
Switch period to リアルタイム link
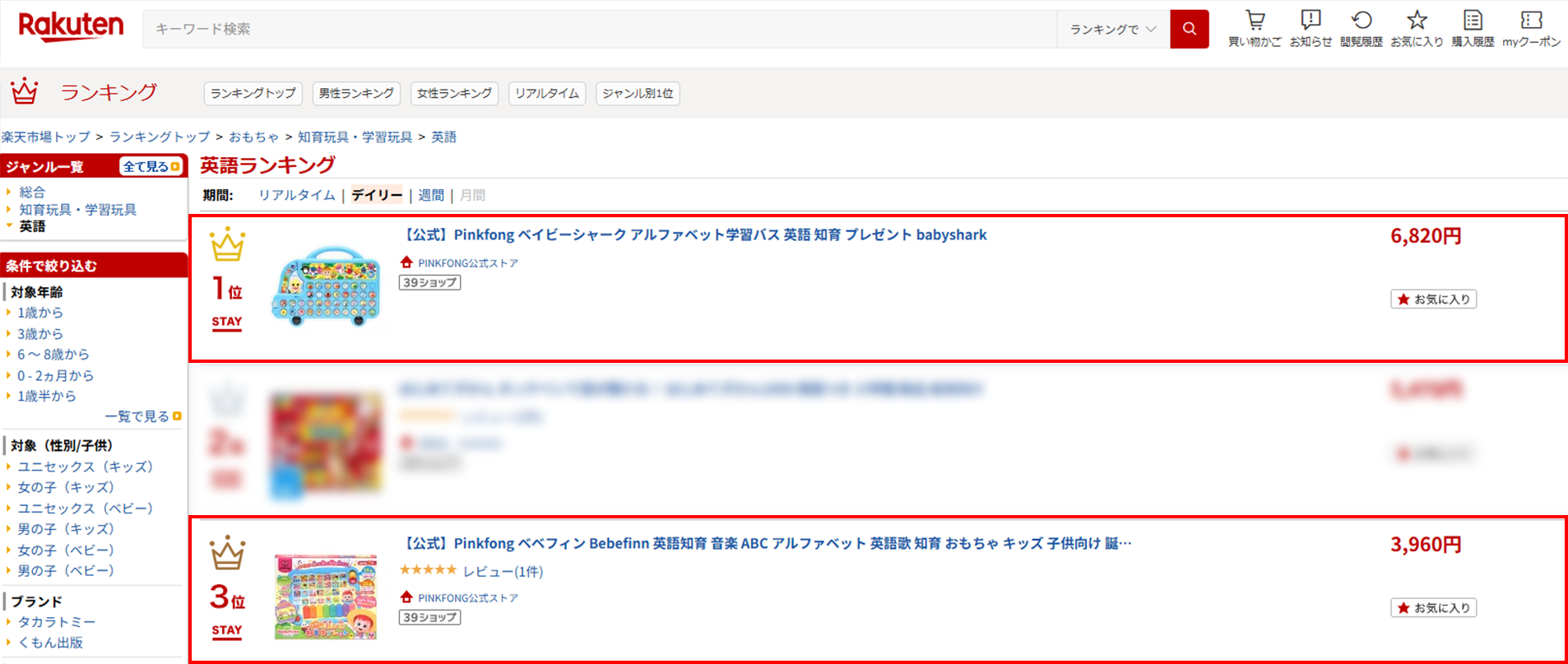point(296,195)
